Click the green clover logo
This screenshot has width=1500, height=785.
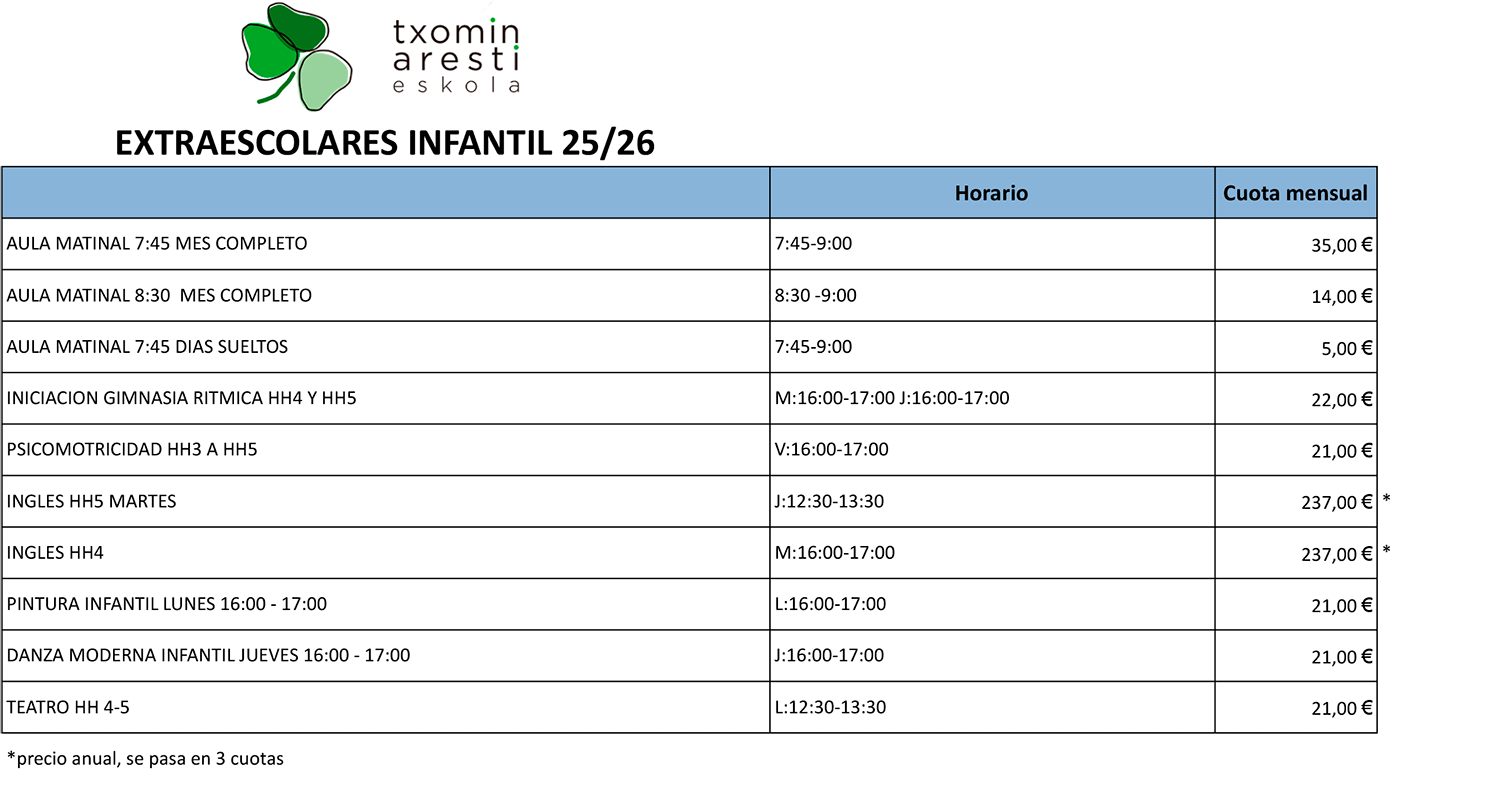coord(296,54)
